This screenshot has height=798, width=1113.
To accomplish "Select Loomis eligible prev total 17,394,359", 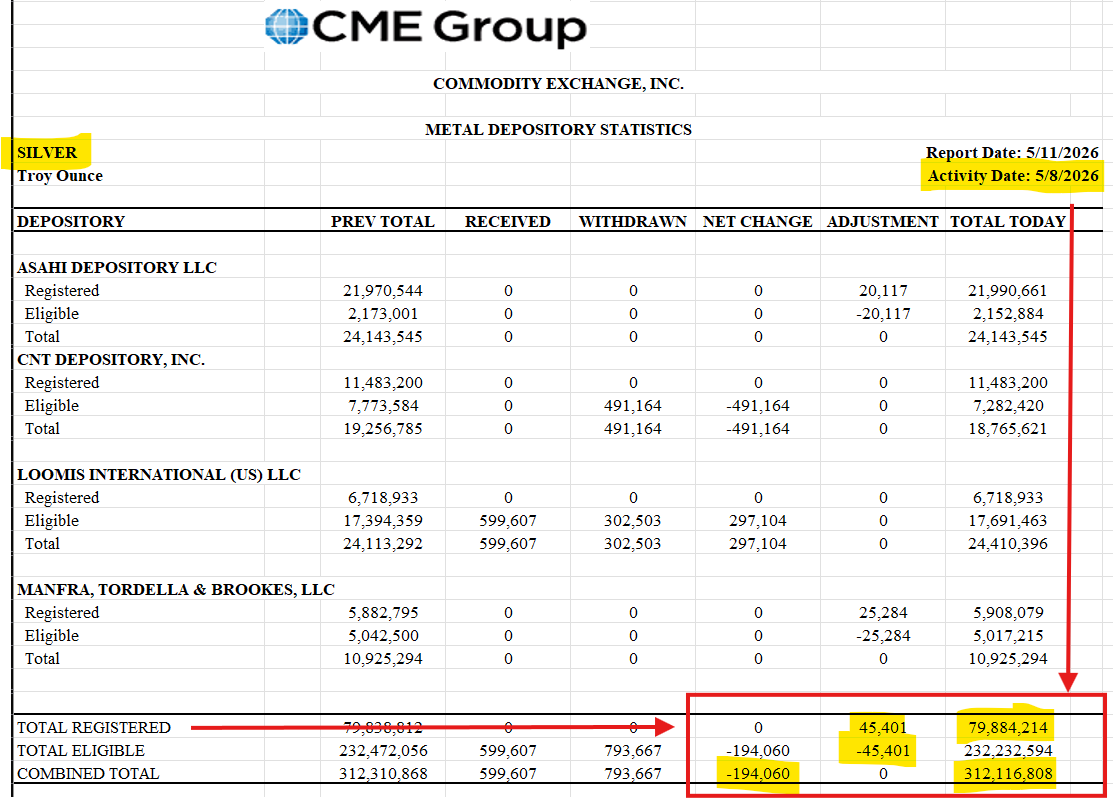I will pyautogui.click(x=383, y=521).
